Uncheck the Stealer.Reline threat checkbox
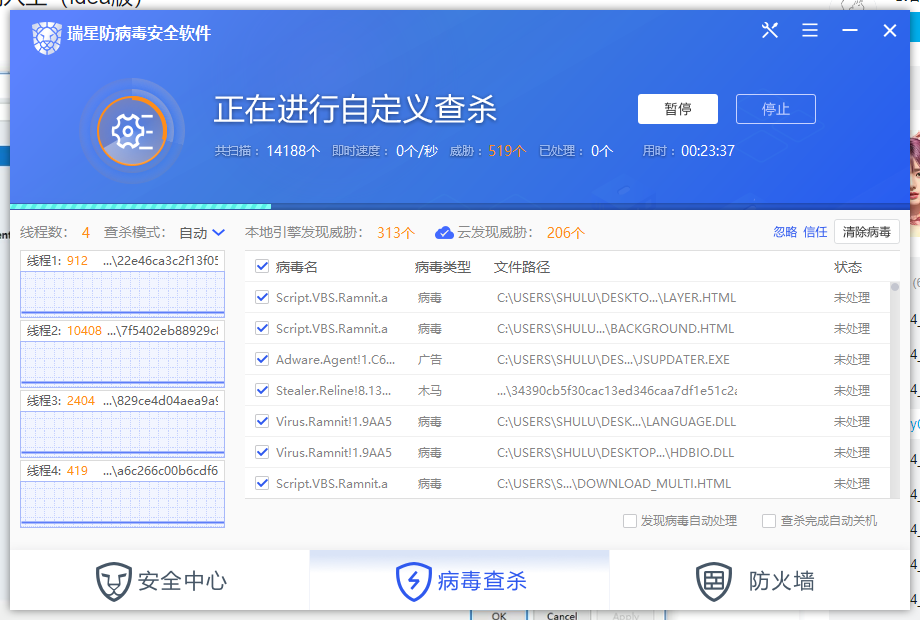 tap(262, 391)
